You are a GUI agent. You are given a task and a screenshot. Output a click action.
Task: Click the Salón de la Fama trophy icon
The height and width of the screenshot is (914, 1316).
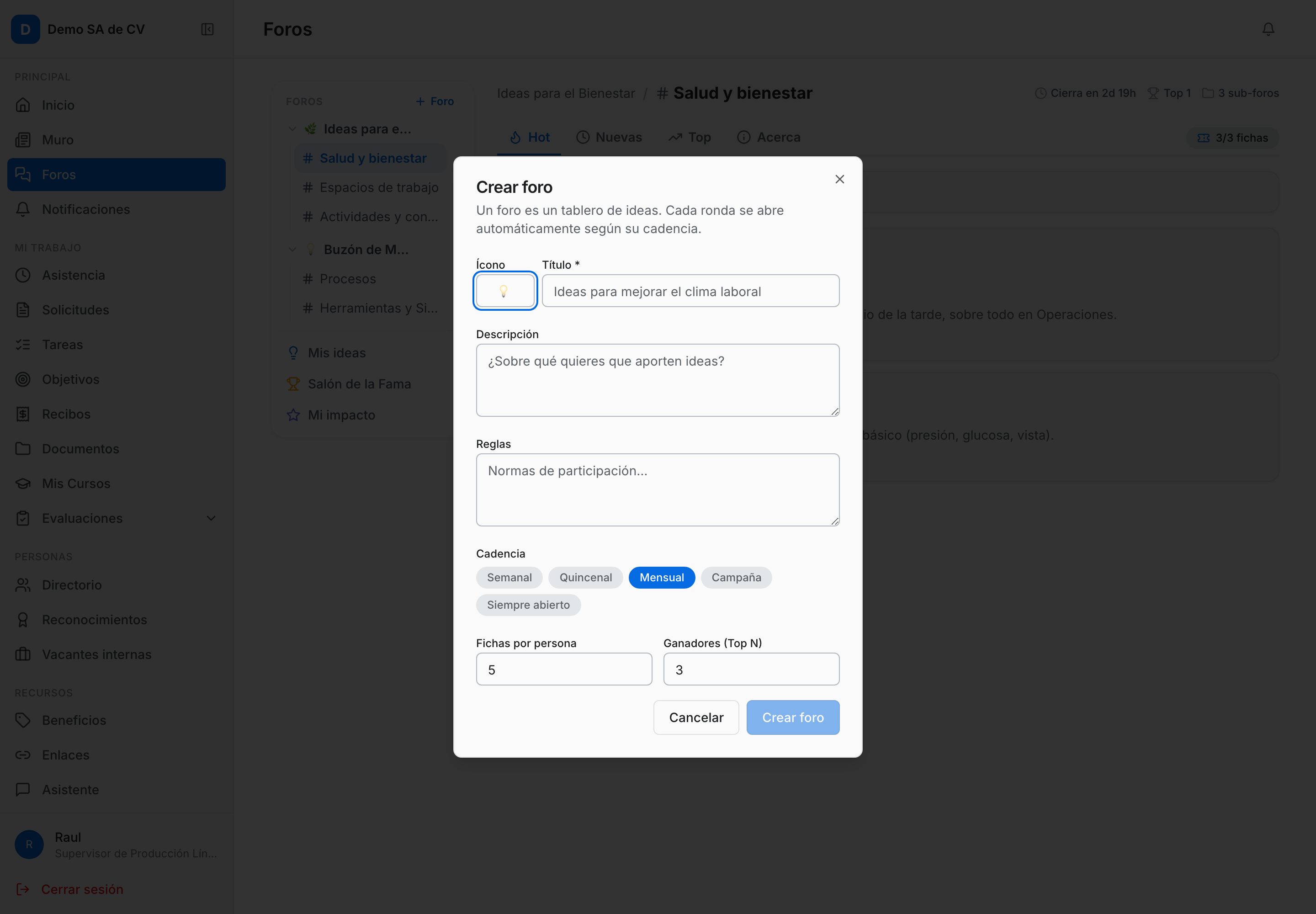click(293, 384)
